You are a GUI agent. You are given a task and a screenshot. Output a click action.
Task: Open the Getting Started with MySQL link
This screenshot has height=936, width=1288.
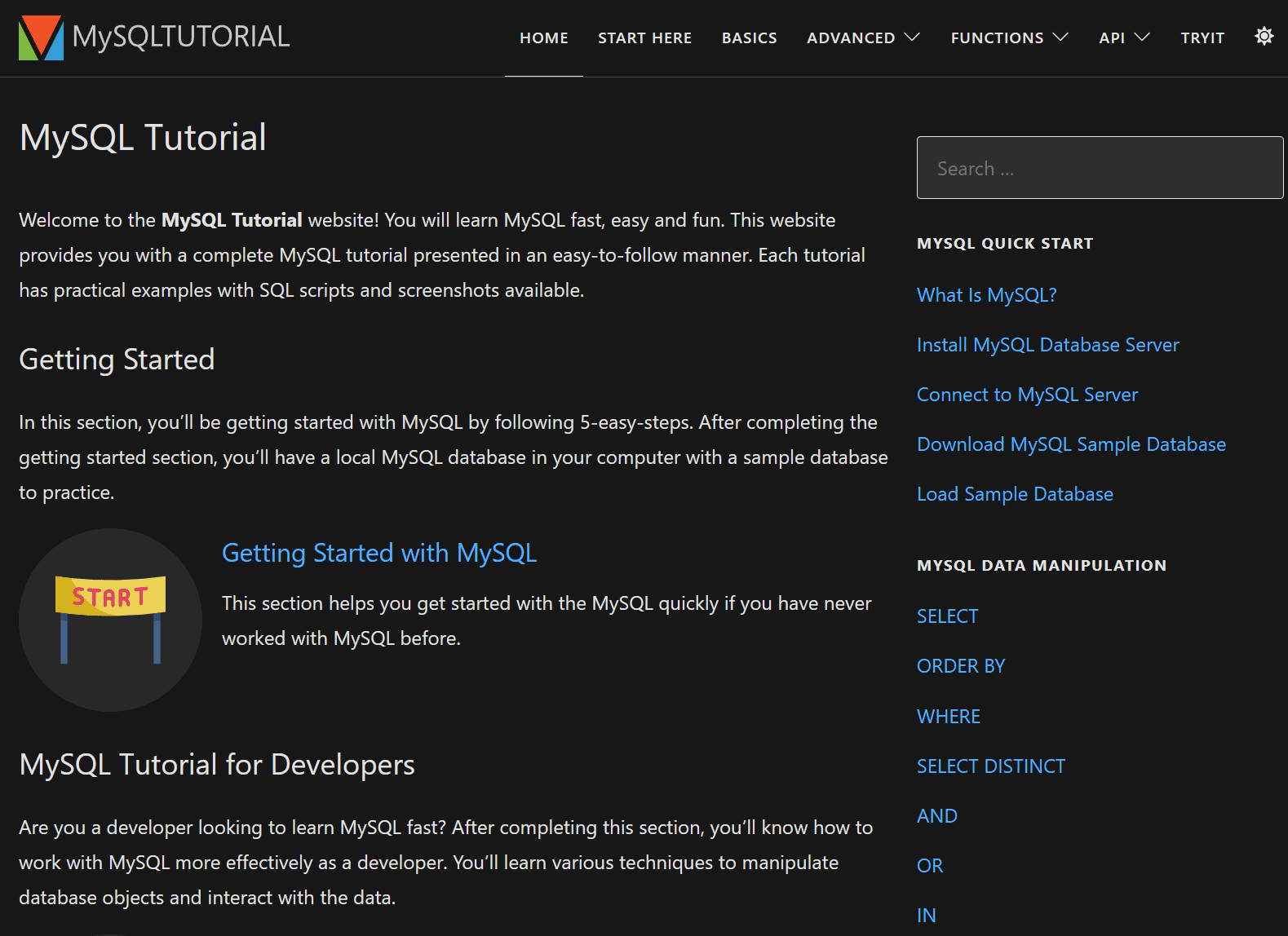pyautogui.click(x=379, y=554)
